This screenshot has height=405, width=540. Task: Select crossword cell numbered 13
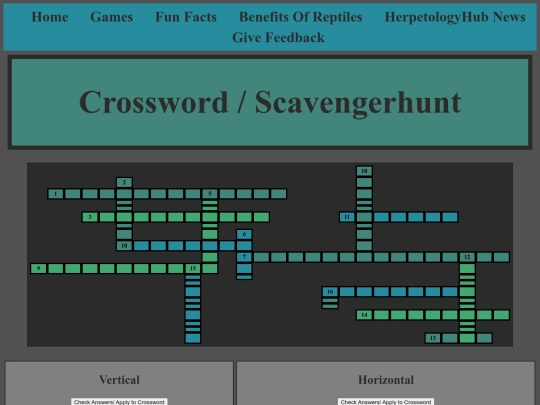pyautogui.click(x=433, y=338)
